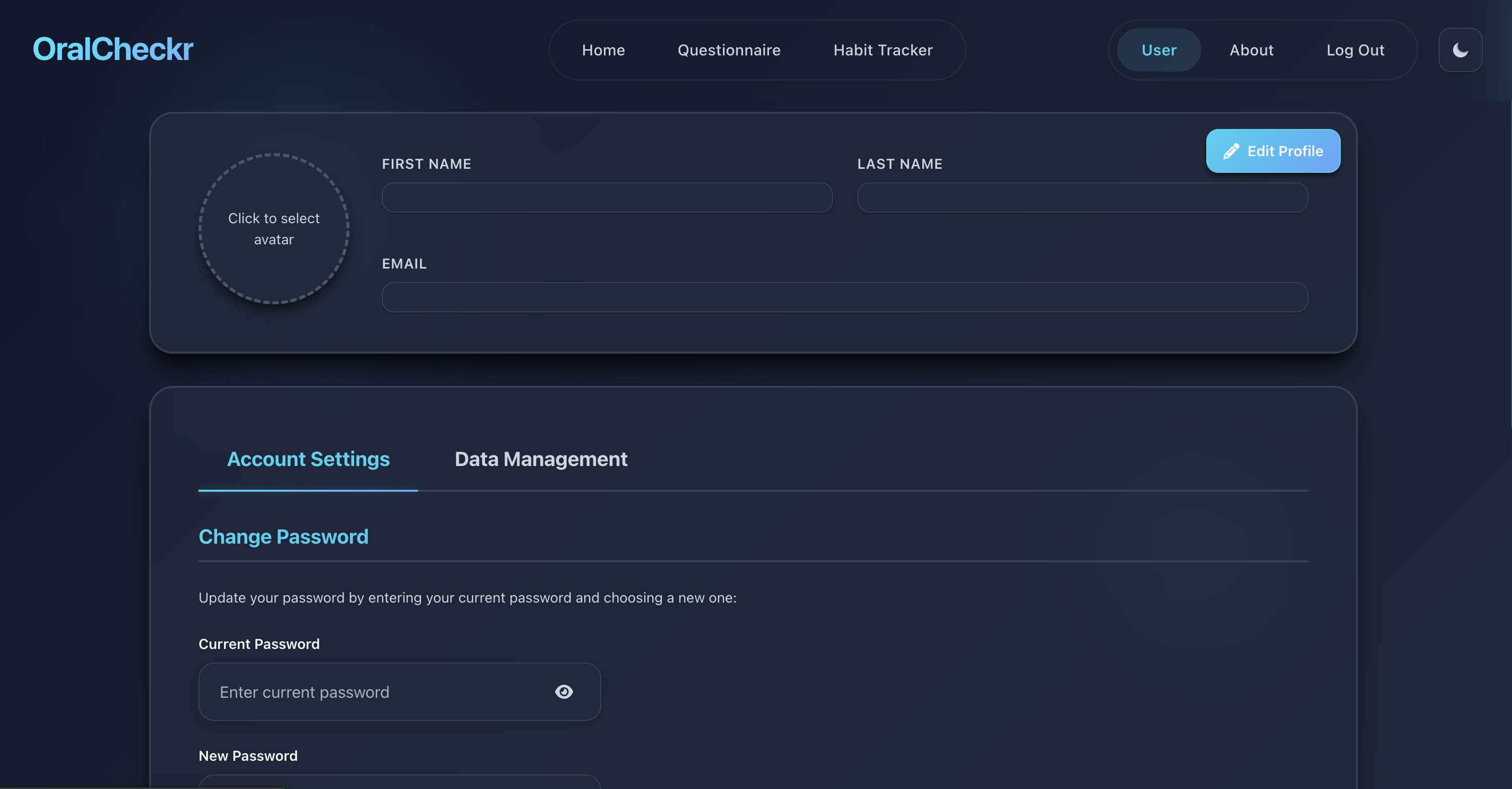Toggle dark mode moon icon

coord(1460,50)
